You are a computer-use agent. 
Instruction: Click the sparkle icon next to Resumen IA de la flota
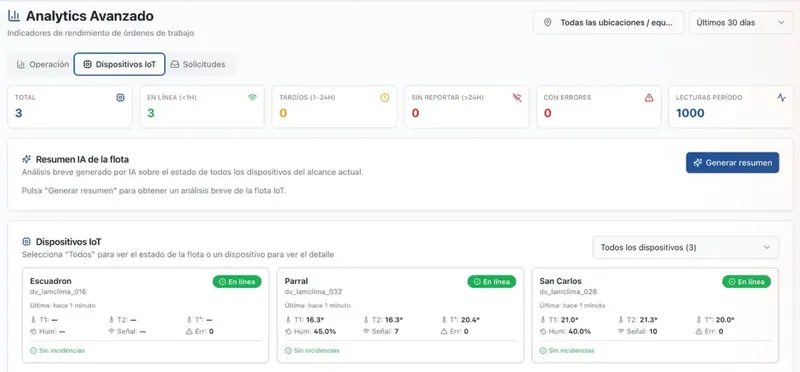(x=27, y=160)
